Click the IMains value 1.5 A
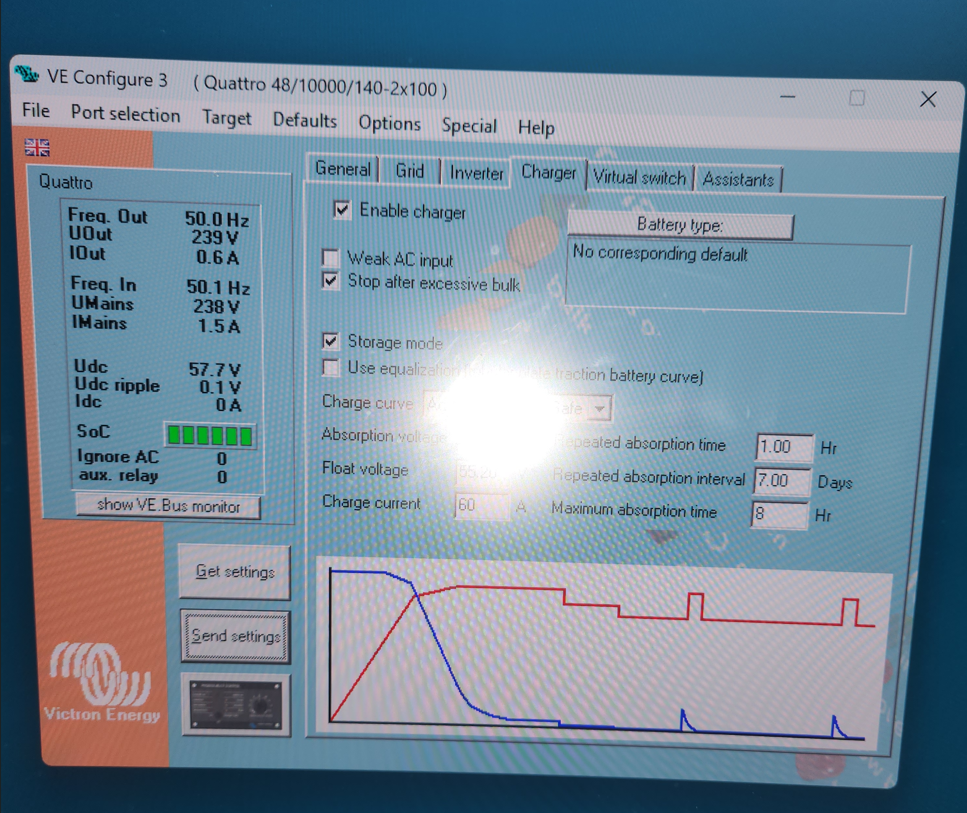Viewport: 967px width, 813px height. [218, 326]
